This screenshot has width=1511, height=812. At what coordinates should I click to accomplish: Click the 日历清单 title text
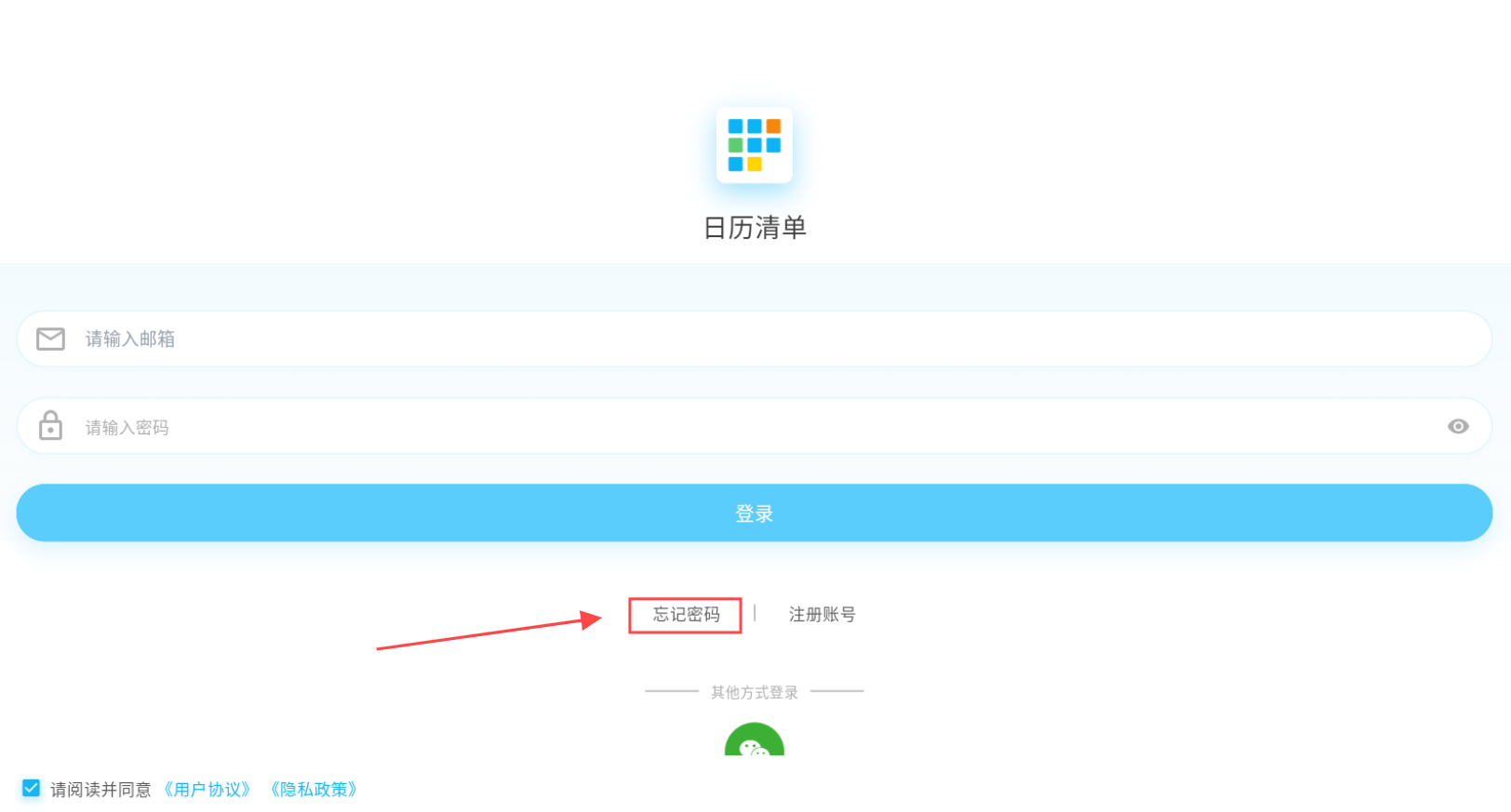(755, 228)
